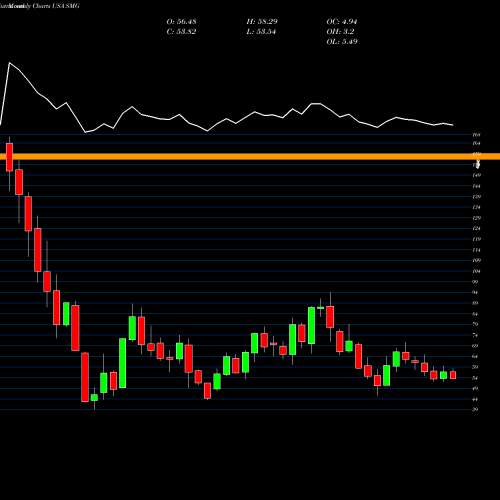Click the first red candlestick near the 164 level

click(10, 157)
